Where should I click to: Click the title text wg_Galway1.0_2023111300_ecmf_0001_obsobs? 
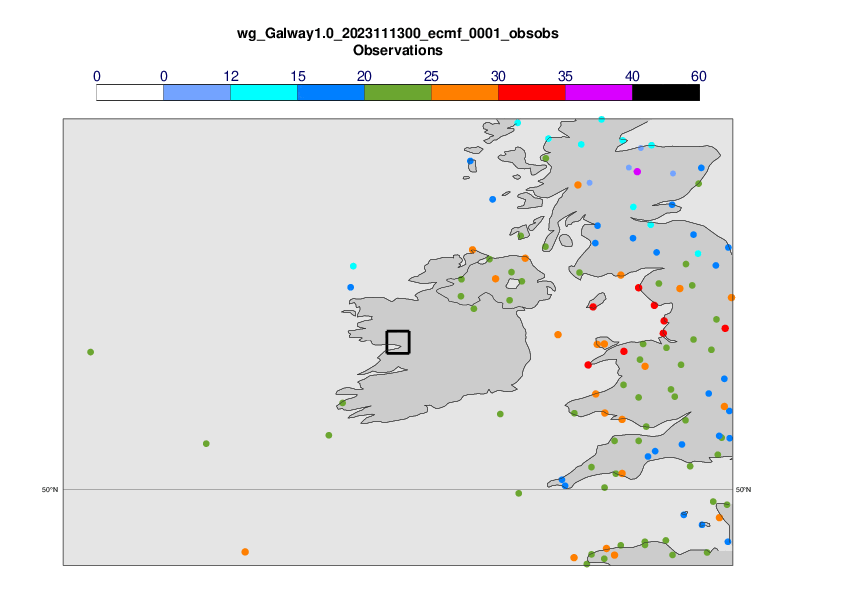[398, 33]
